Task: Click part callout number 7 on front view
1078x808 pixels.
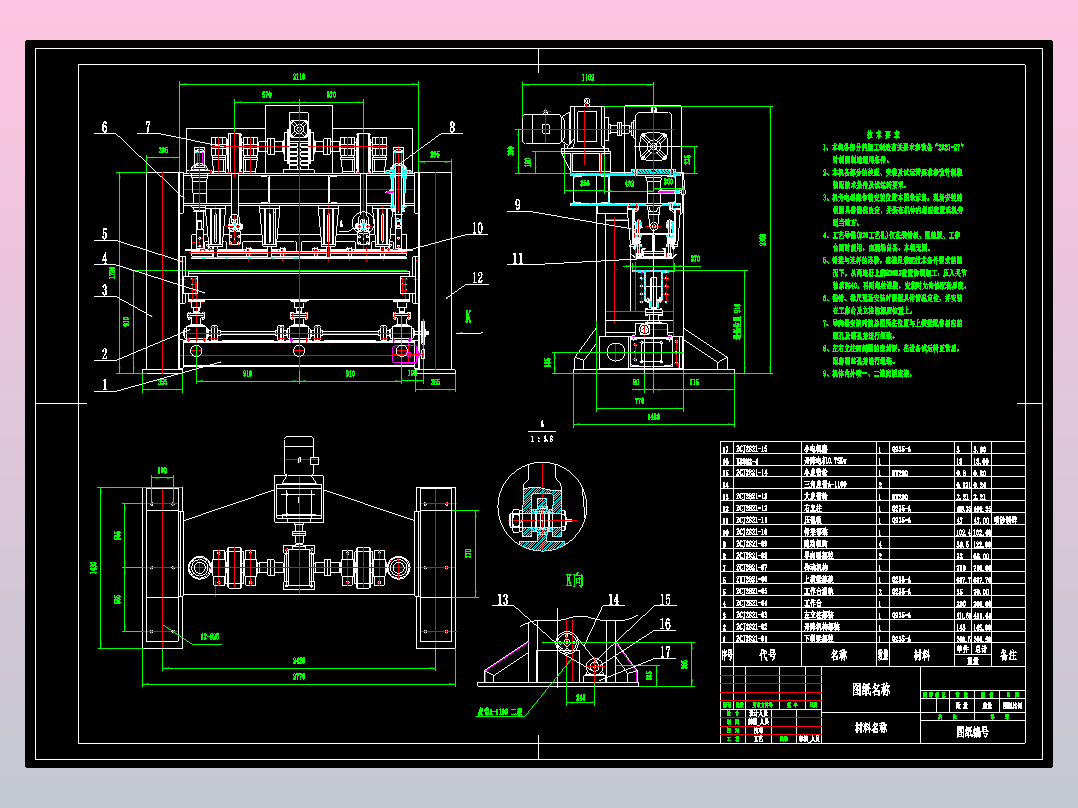Action: tap(147, 127)
